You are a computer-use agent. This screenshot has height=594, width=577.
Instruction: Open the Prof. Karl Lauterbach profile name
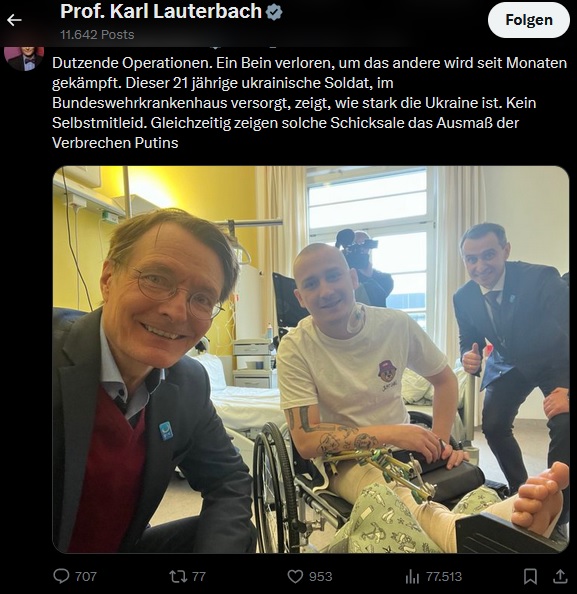point(161,11)
